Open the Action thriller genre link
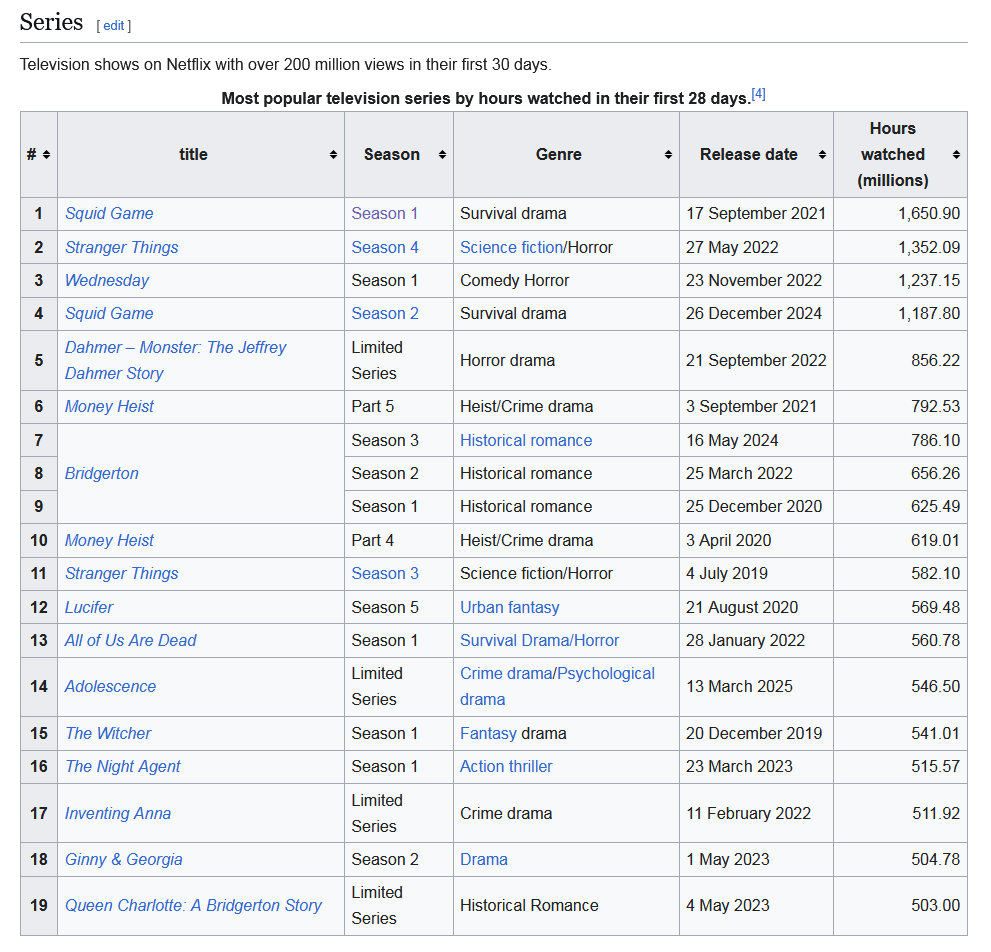Screen dimensions: 991x952 point(506,766)
